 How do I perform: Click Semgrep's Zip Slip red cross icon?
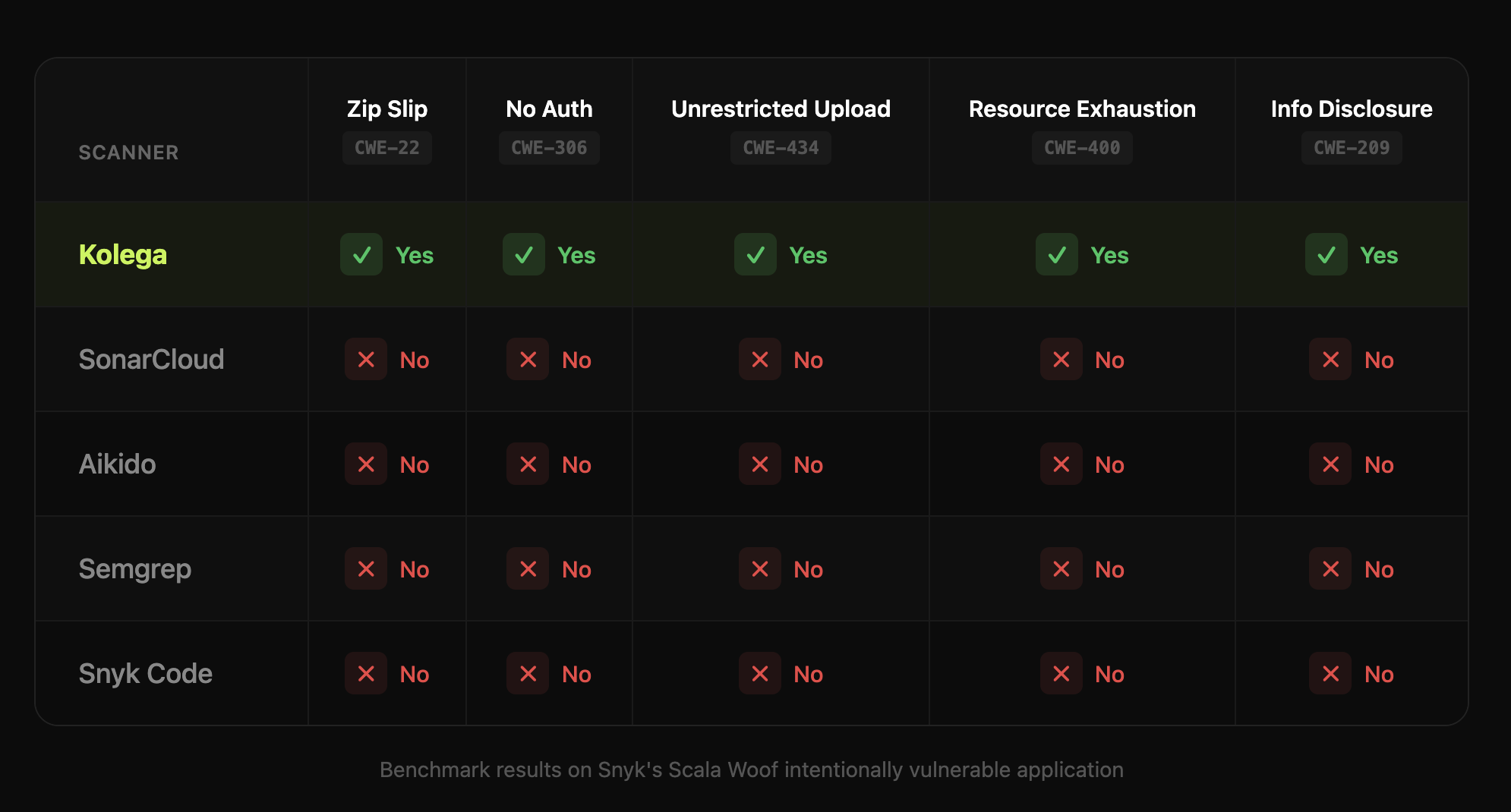tap(366, 568)
